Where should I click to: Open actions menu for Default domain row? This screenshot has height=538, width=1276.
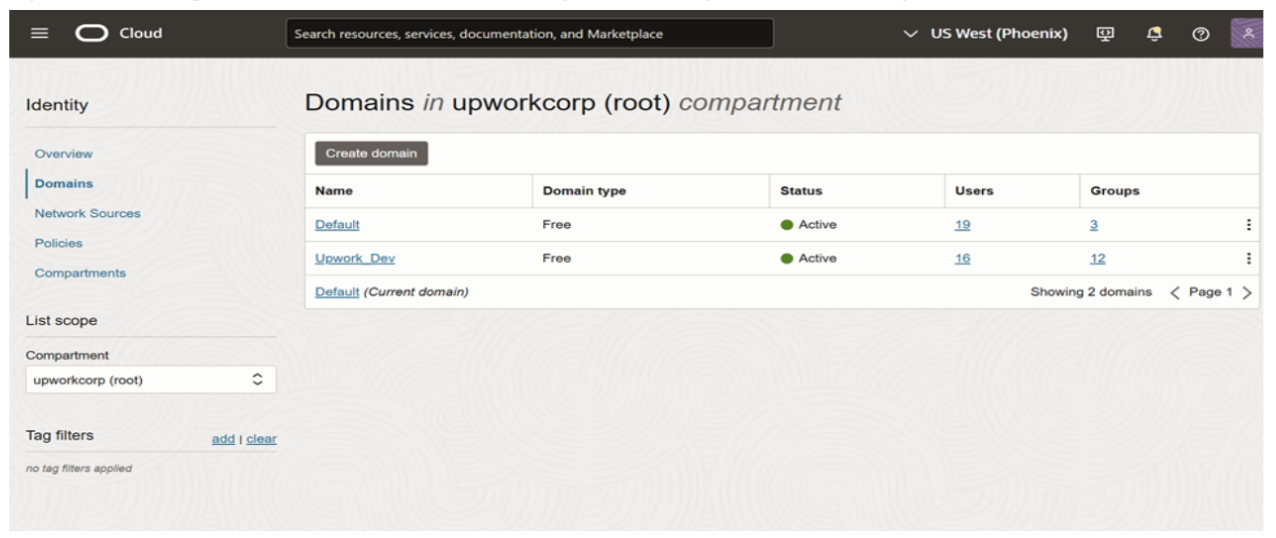click(x=1248, y=225)
